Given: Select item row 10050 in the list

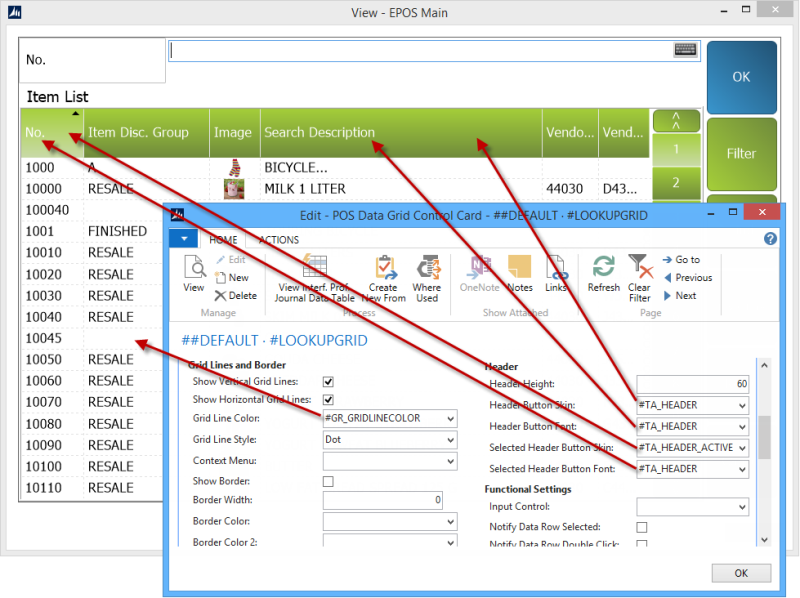Looking at the screenshot, I should (92, 360).
